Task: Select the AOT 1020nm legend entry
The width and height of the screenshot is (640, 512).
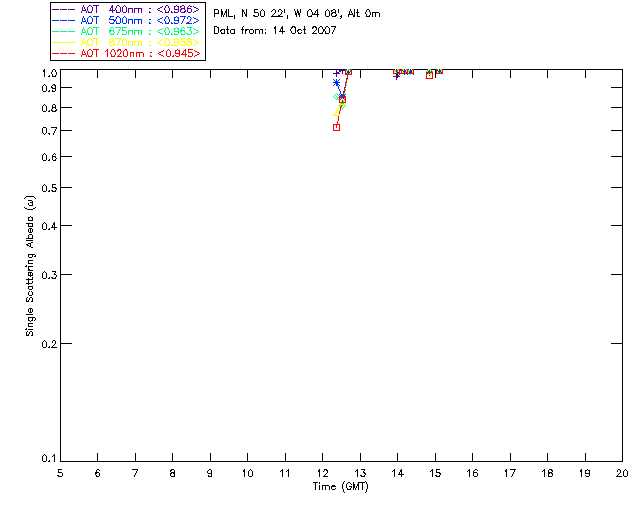Action: (x=127, y=53)
